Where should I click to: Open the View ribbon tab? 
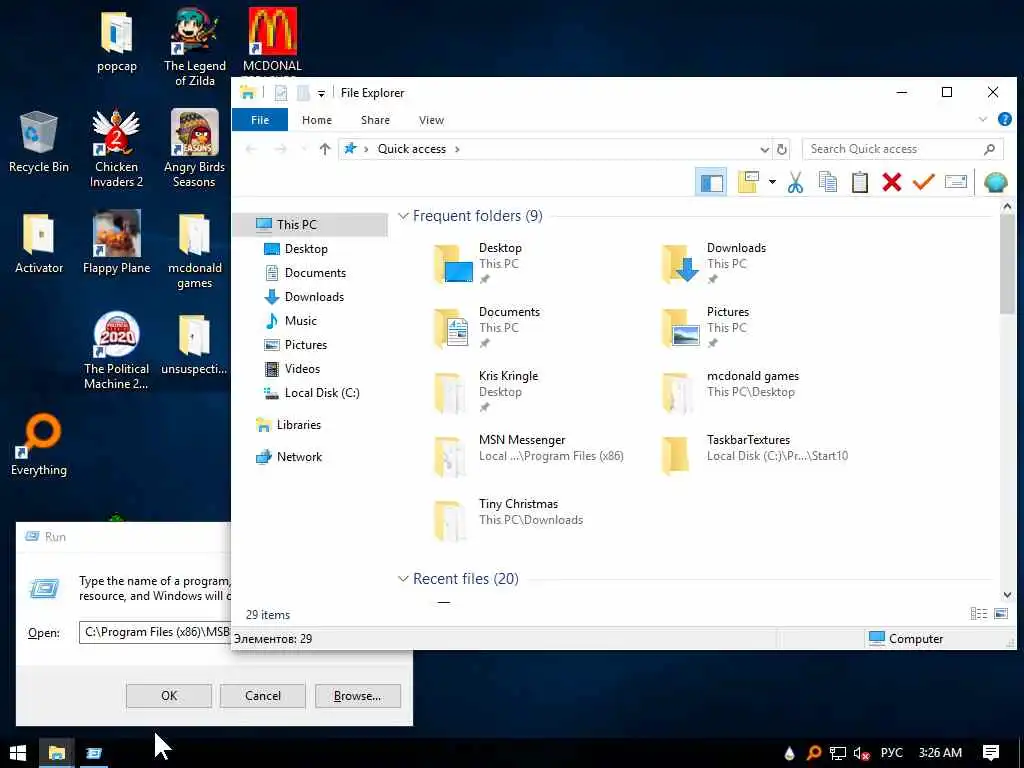(x=431, y=120)
